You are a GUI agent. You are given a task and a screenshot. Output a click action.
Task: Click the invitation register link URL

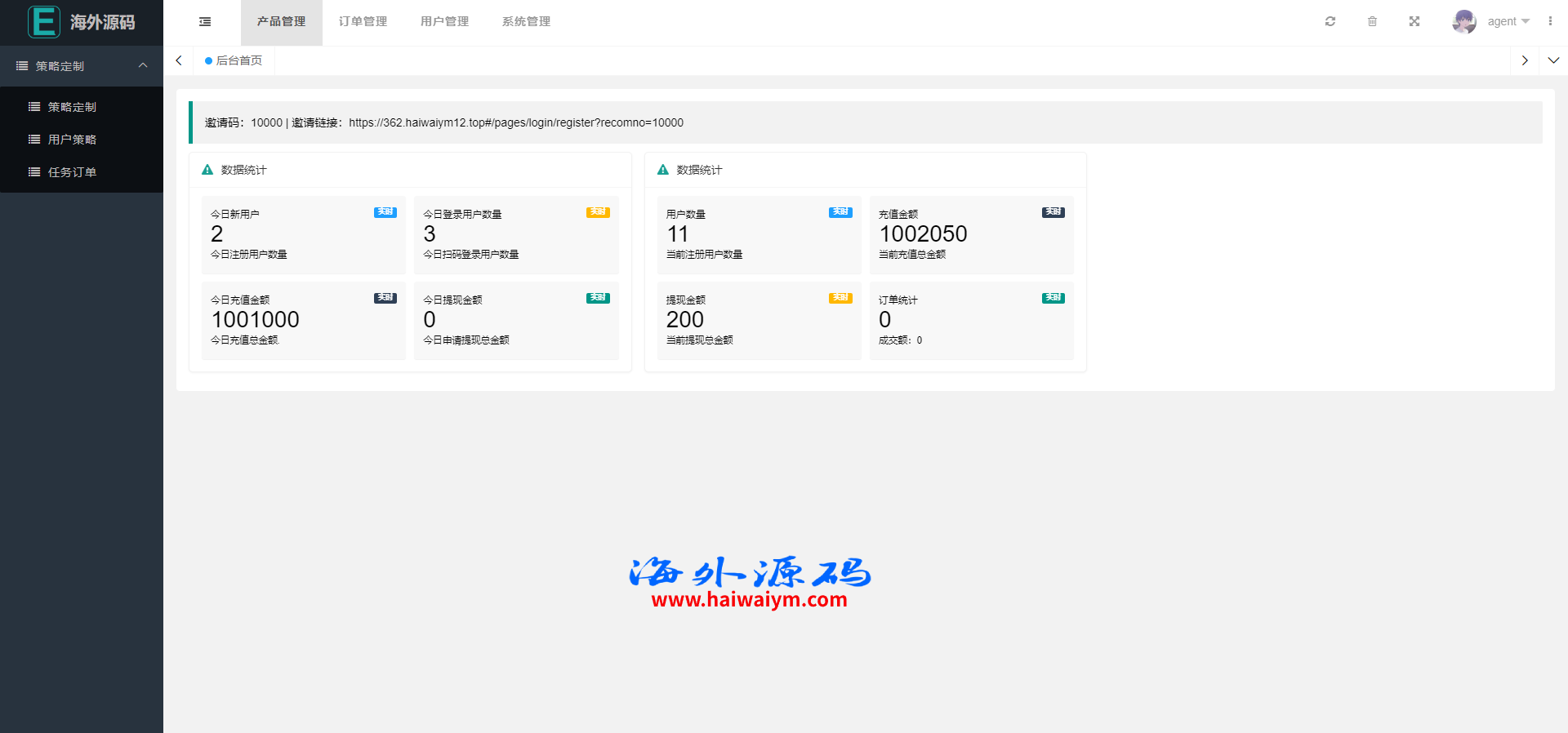[516, 123]
